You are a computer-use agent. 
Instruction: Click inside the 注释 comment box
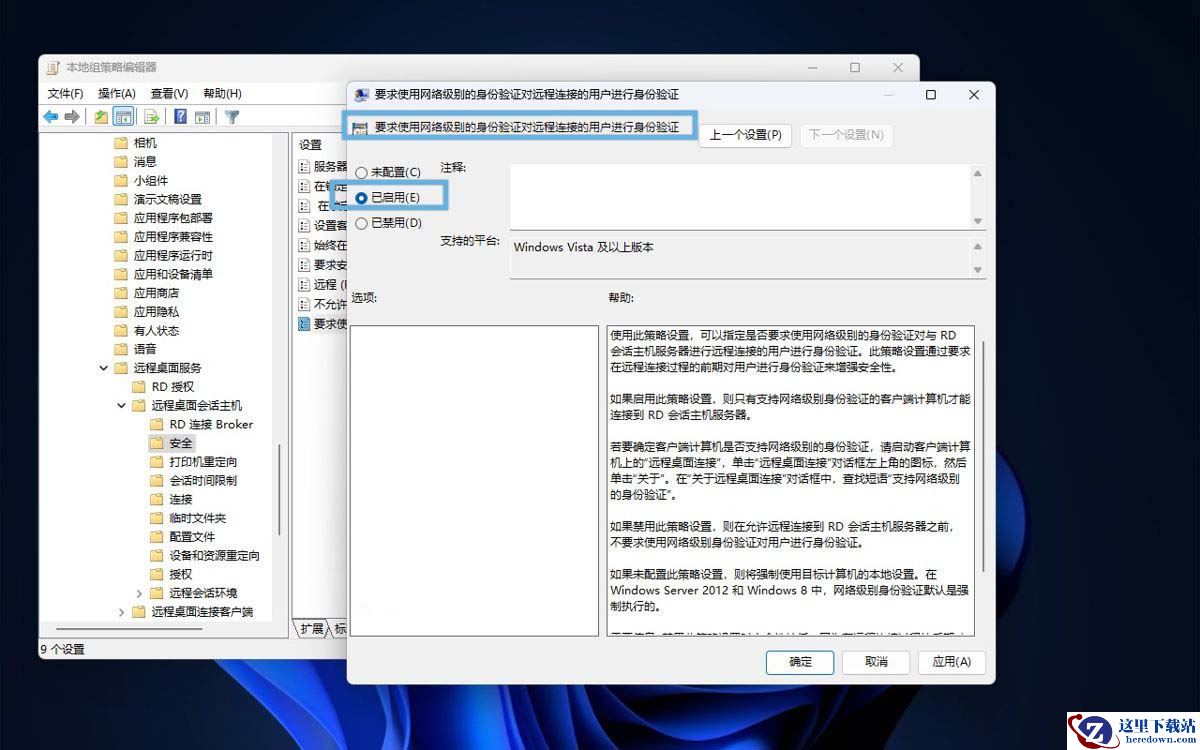pos(739,197)
